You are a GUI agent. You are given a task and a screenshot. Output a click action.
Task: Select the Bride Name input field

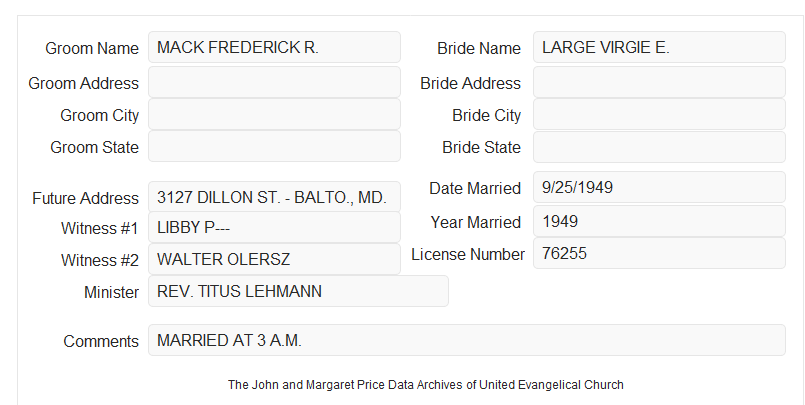click(659, 47)
